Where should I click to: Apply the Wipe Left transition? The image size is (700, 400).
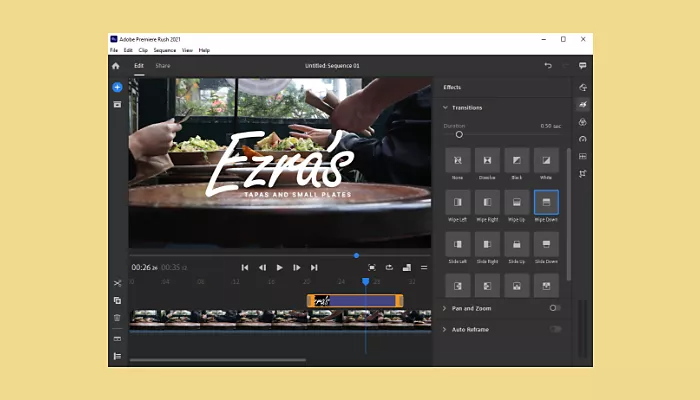[x=458, y=202]
